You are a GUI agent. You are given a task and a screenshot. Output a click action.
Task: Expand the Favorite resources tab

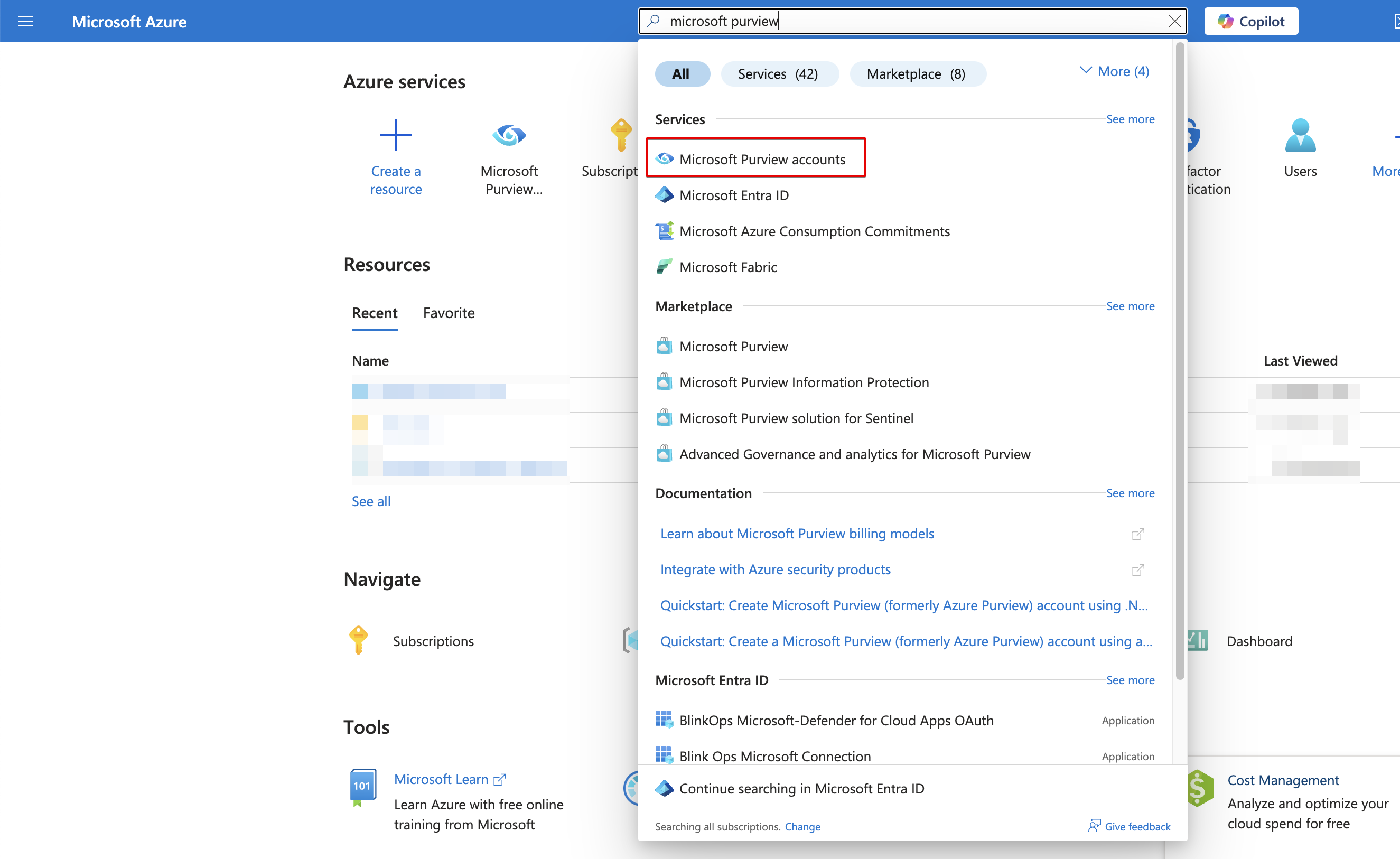pyautogui.click(x=449, y=312)
